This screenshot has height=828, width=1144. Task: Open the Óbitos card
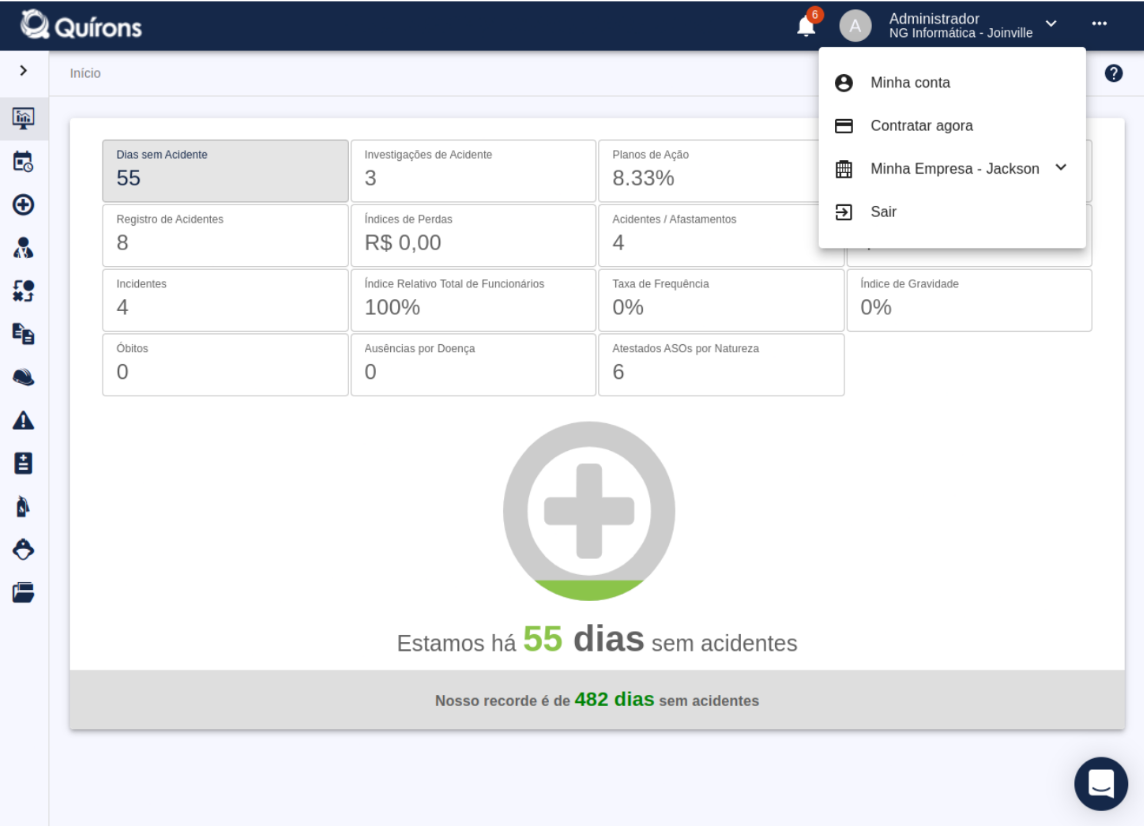[225, 365]
